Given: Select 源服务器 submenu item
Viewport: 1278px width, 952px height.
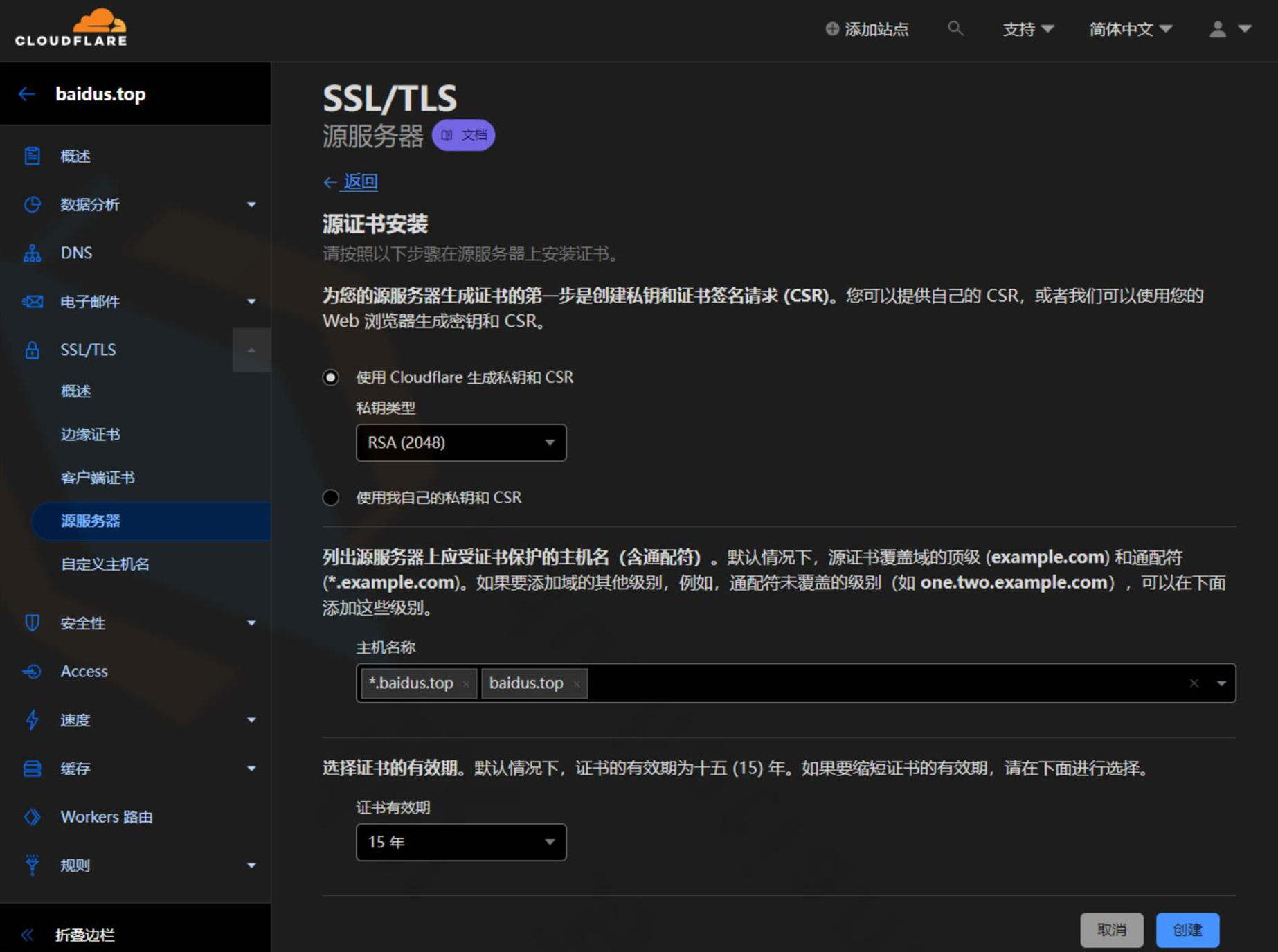Looking at the screenshot, I should [151, 521].
